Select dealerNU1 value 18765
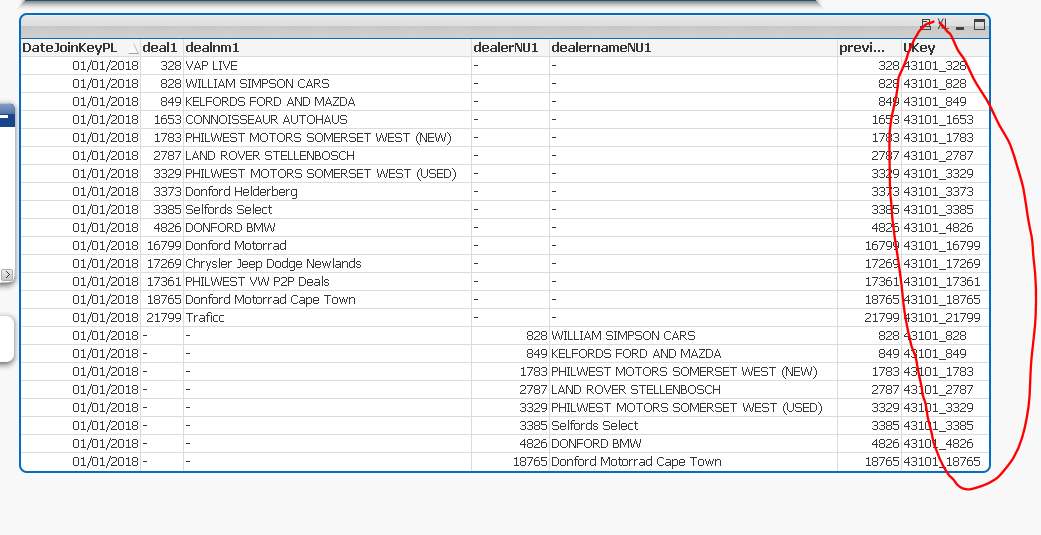The height and width of the screenshot is (535, 1041). coord(530,460)
